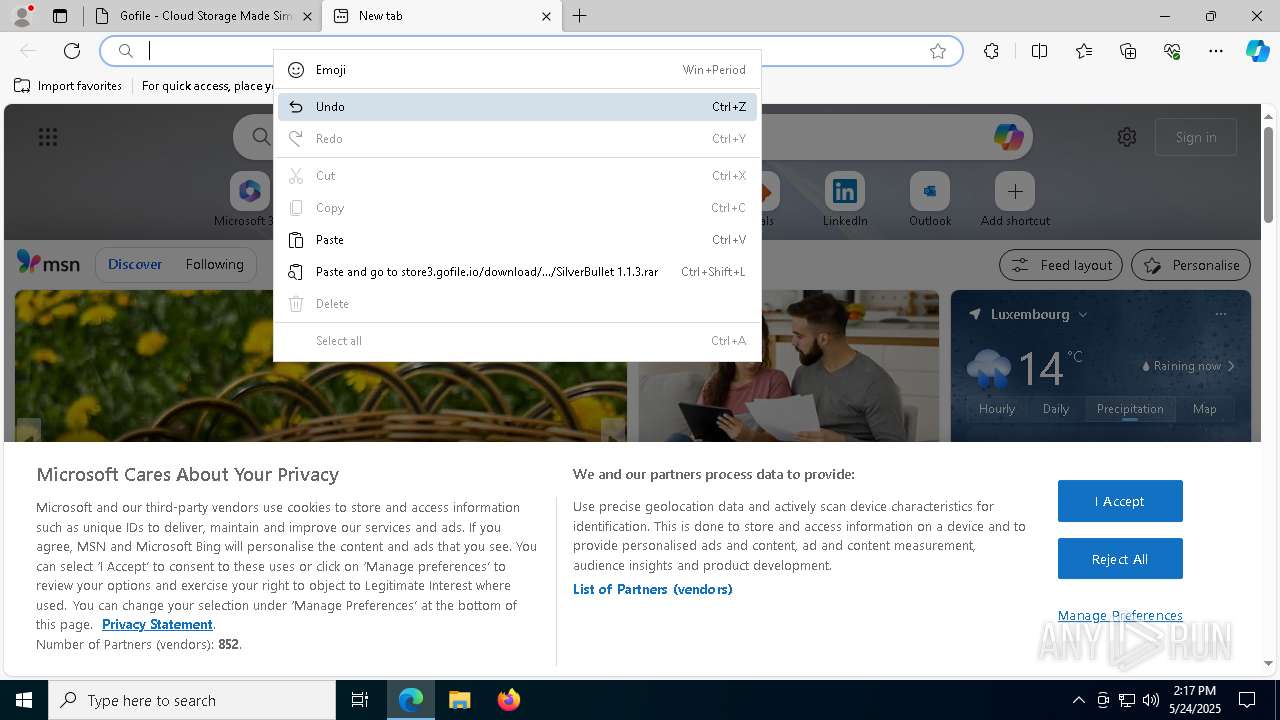The height and width of the screenshot is (720, 1280).
Task: Open File Explorer from taskbar
Action: coord(459,700)
